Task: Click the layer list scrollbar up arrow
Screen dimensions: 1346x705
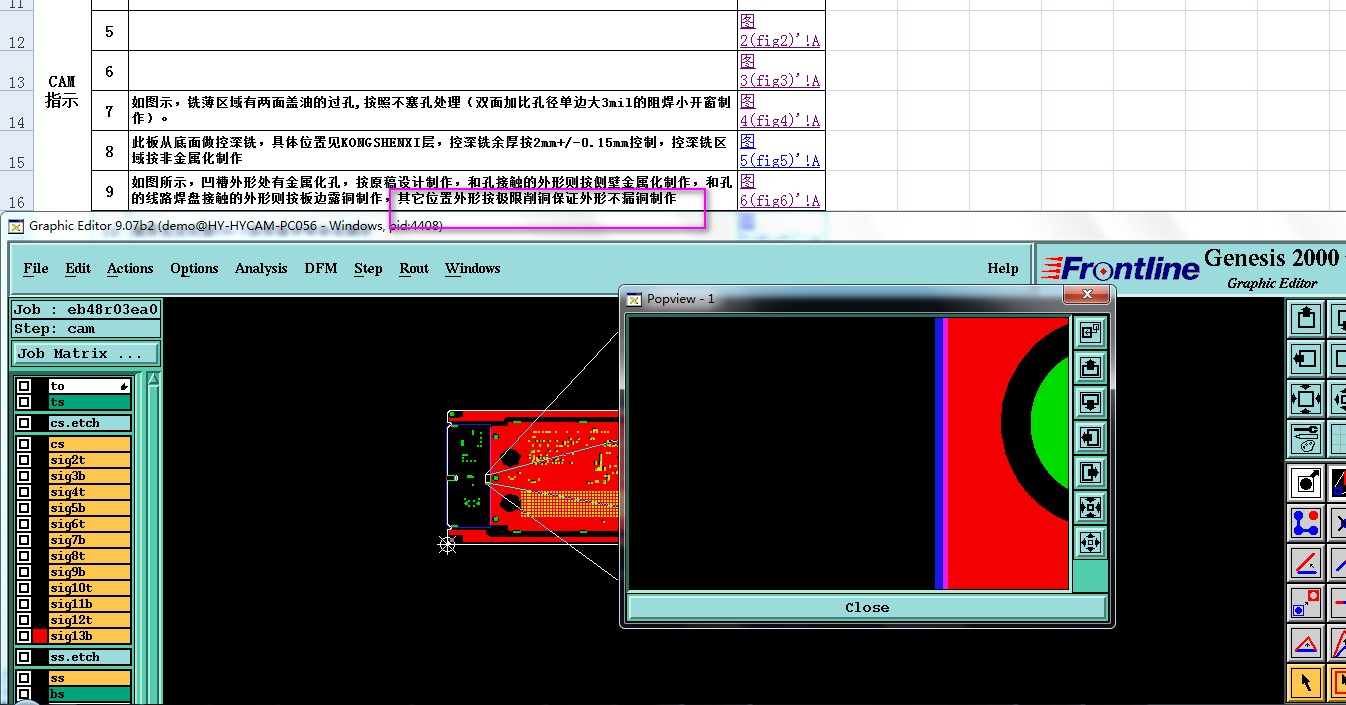Action: [153, 379]
